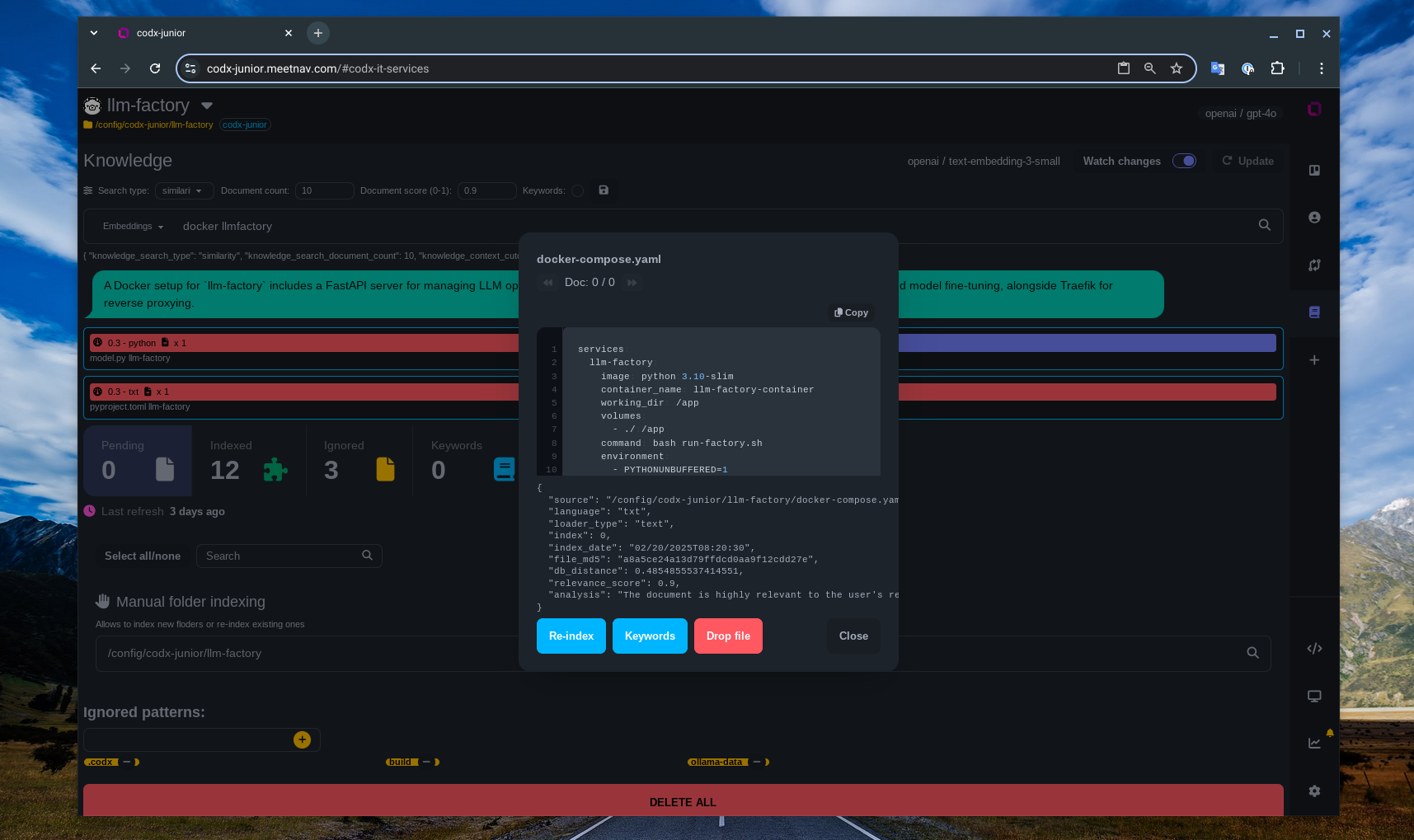Viewport: 1414px width, 840px height.
Task: Open Chrome tab search dropdown arrow
Action: pos(94,33)
